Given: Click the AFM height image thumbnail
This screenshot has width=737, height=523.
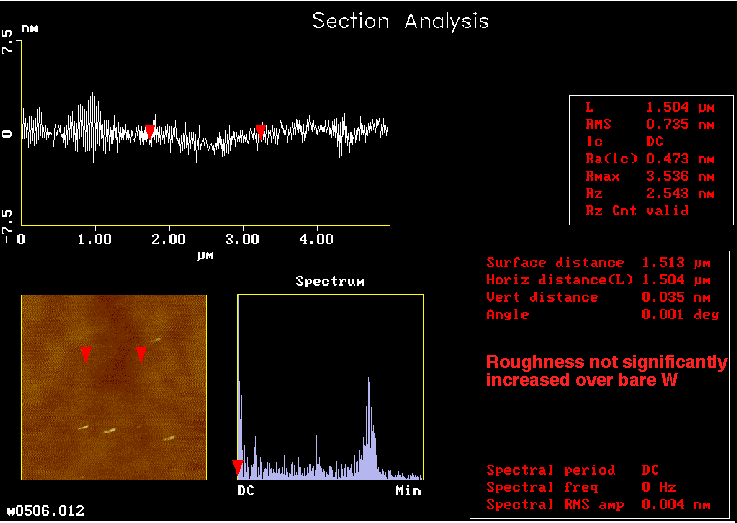Looking at the screenshot, I should coord(114,387).
